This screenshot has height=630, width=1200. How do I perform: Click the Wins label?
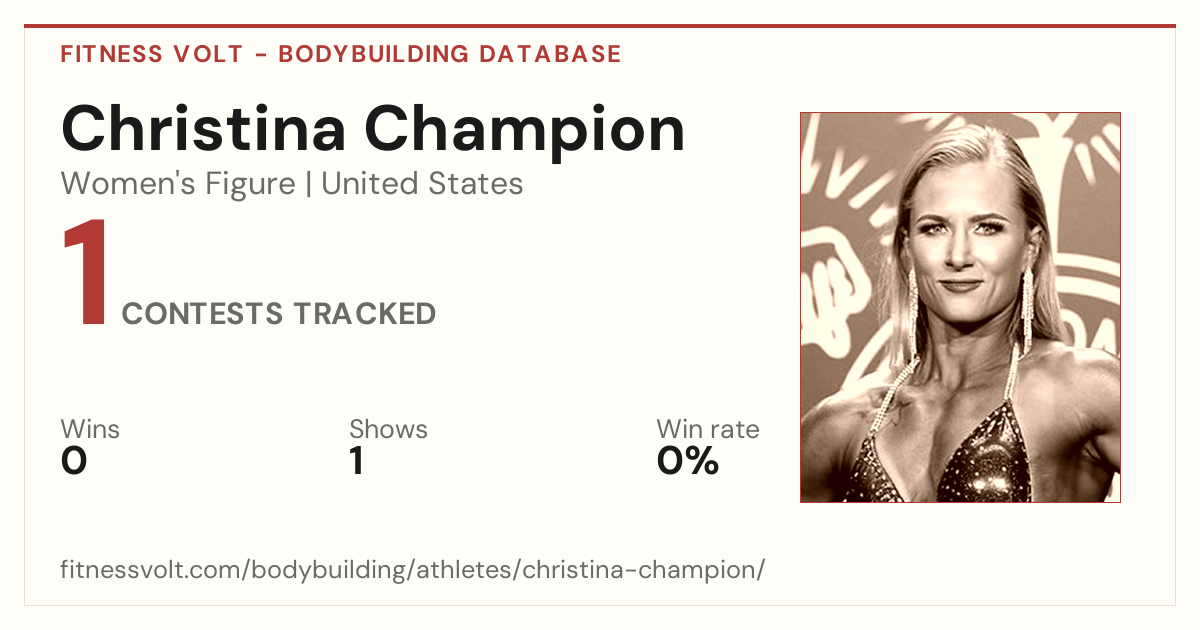90,429
